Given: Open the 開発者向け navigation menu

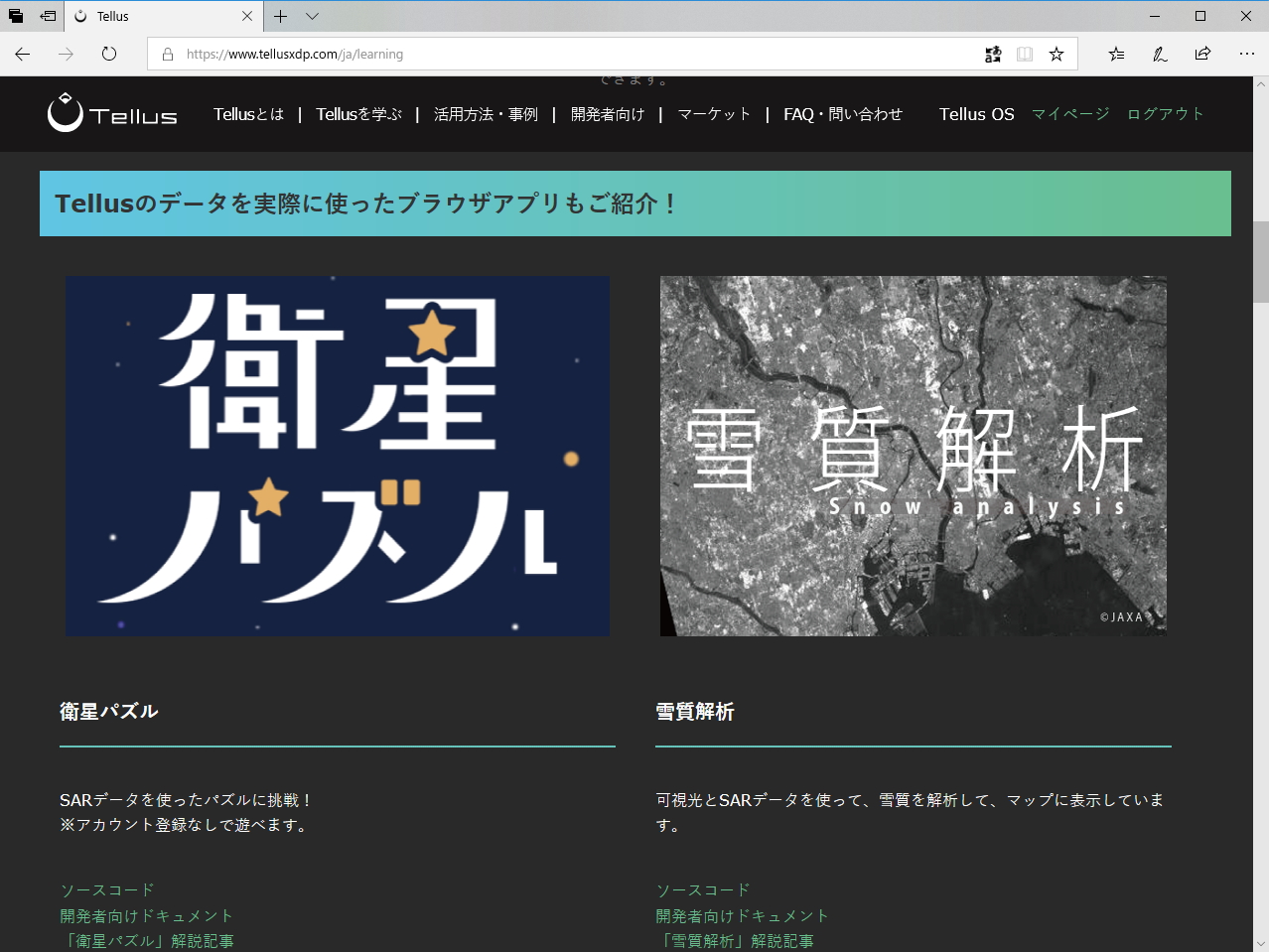Looking at the screenshot, I should click(608, 114).
